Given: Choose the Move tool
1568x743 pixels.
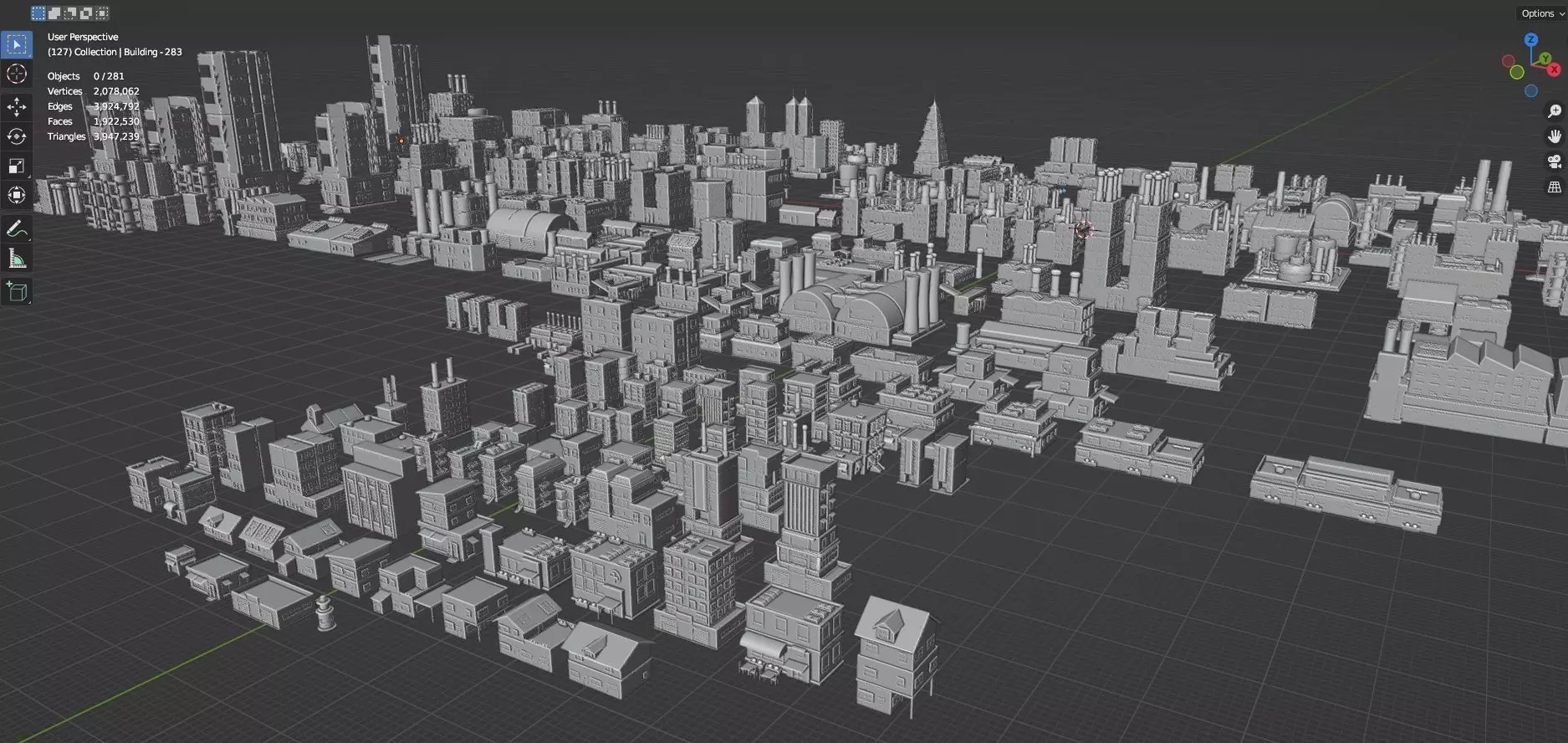Looking at the screenshot, I should pos(17,106).
